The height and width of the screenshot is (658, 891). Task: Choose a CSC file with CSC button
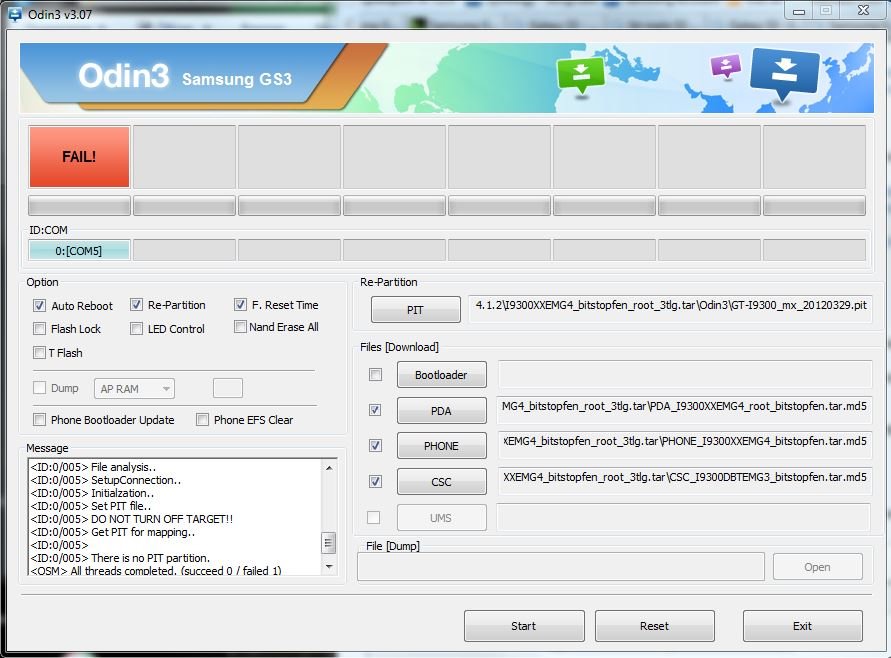pos(442,482)
